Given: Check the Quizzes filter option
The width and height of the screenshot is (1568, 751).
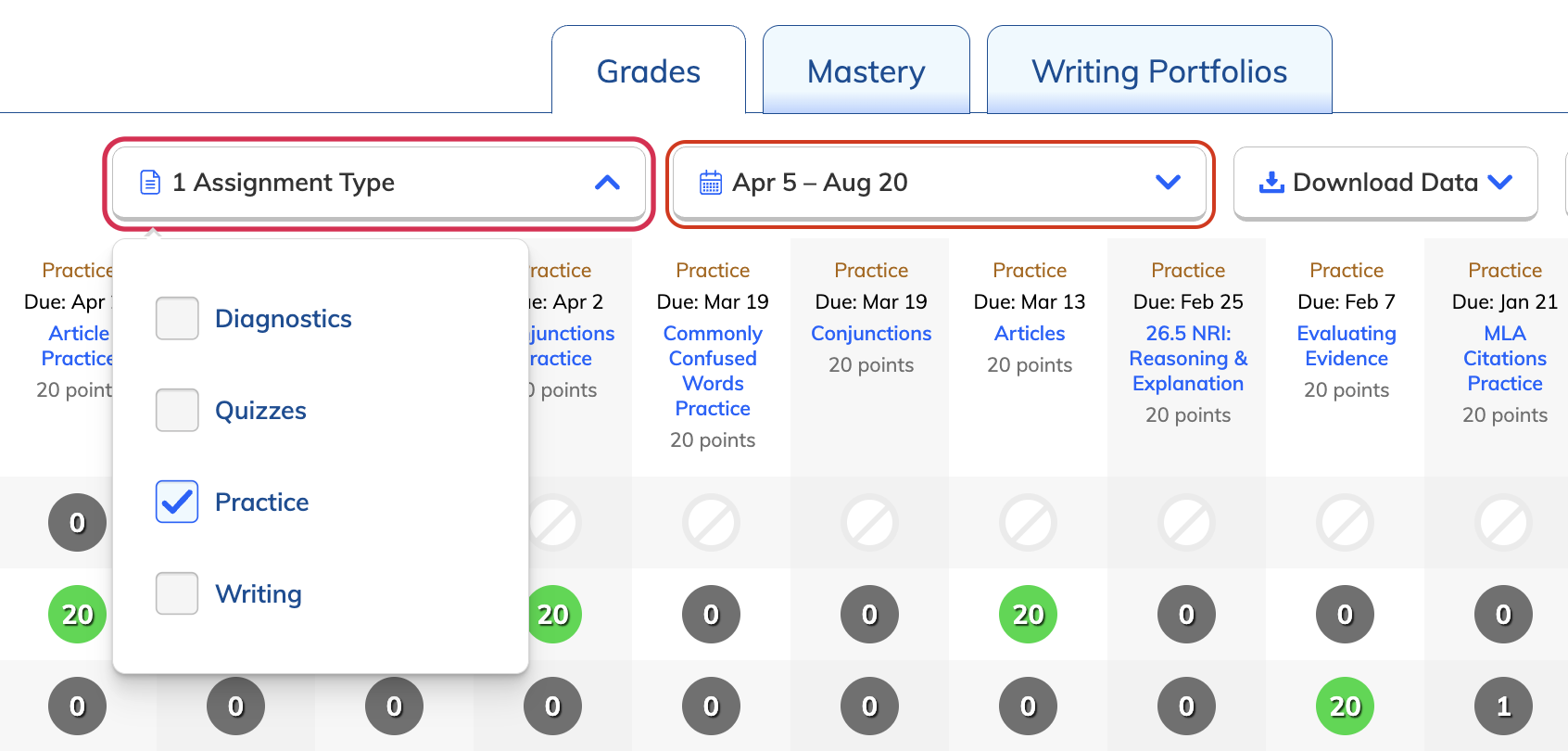Looking at the screenshot, I should click(x=176, y=410).
